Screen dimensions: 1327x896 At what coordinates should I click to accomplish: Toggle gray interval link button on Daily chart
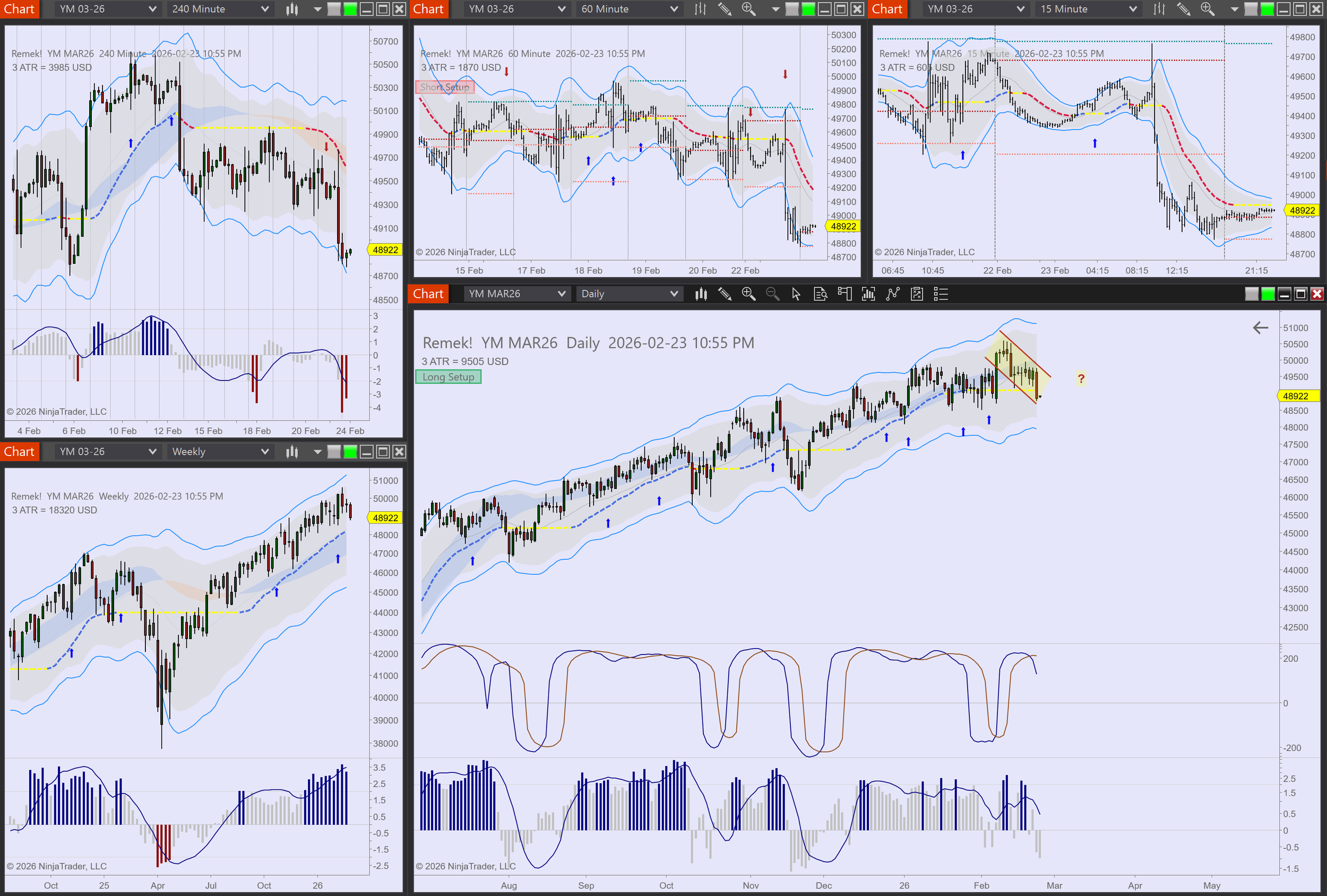[1251, 294]
